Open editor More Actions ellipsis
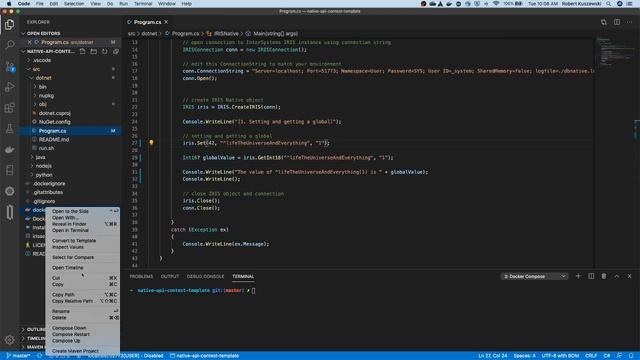640x360 pixels. tap(629, 22)
